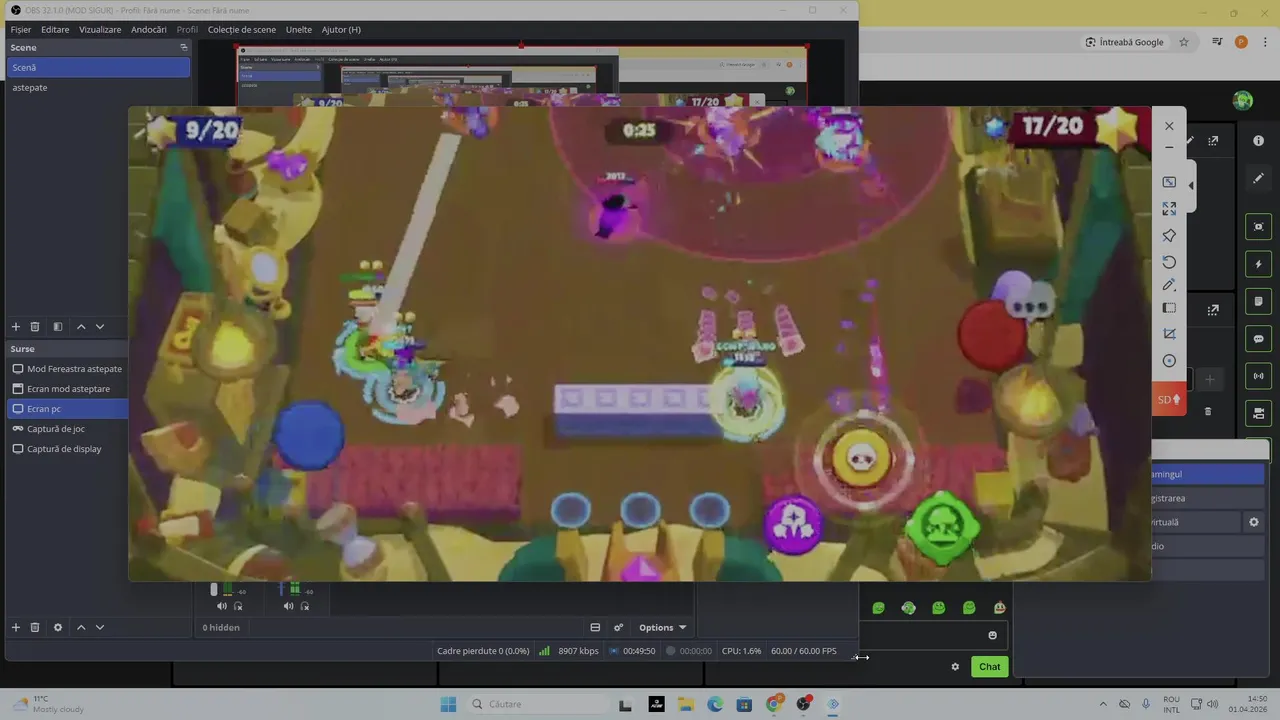Screen dimensions: 1280x720
Task: Click the 60.00 / 60.00 FPS status
Action: click(803, 651)
